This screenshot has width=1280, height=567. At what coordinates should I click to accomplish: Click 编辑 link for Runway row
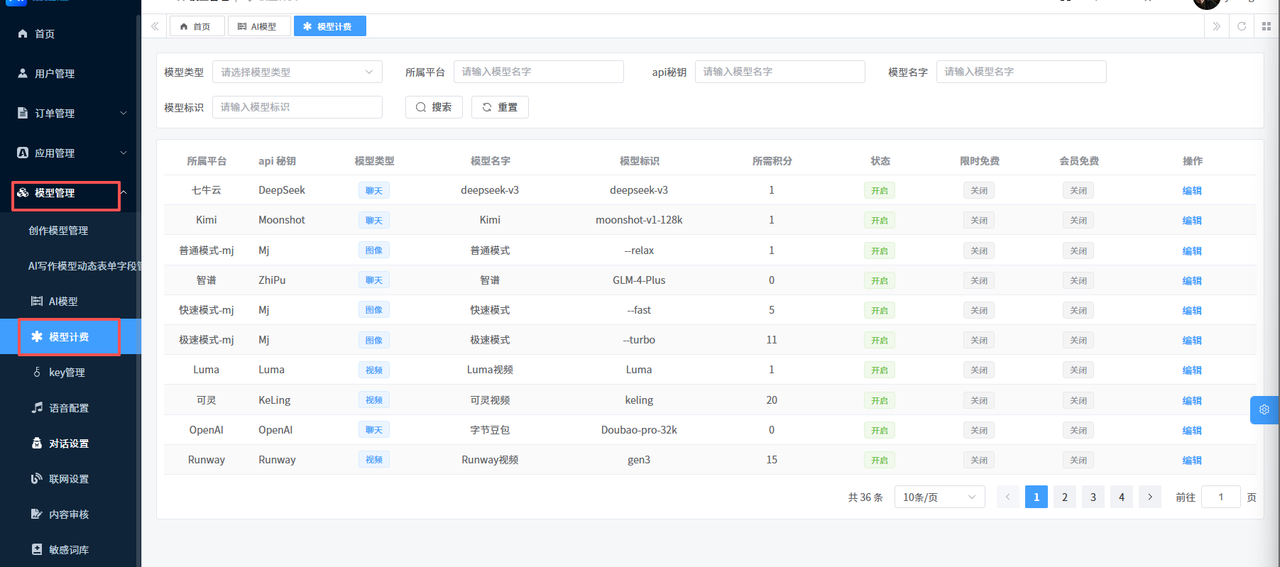(x=1192, y=460)
